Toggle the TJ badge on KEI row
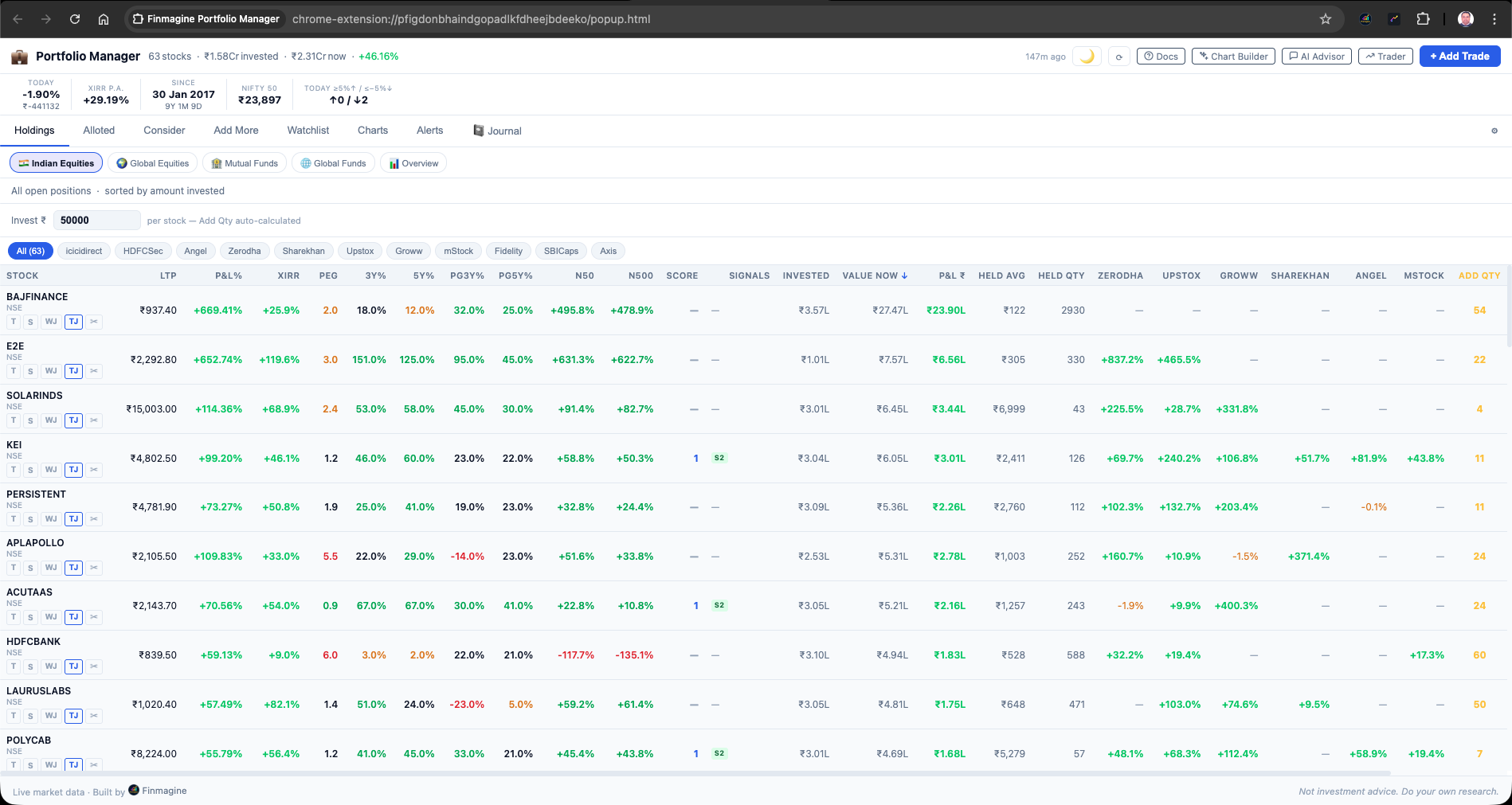 tap(72, 470)
